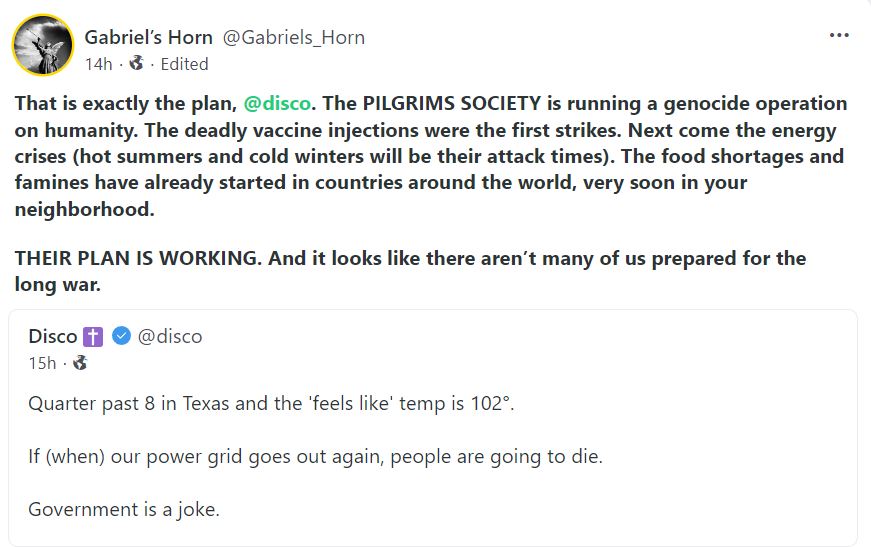Click the @Gabriels_Horn handle
This screenshot has height=547, width=871.
click(294, 37)
